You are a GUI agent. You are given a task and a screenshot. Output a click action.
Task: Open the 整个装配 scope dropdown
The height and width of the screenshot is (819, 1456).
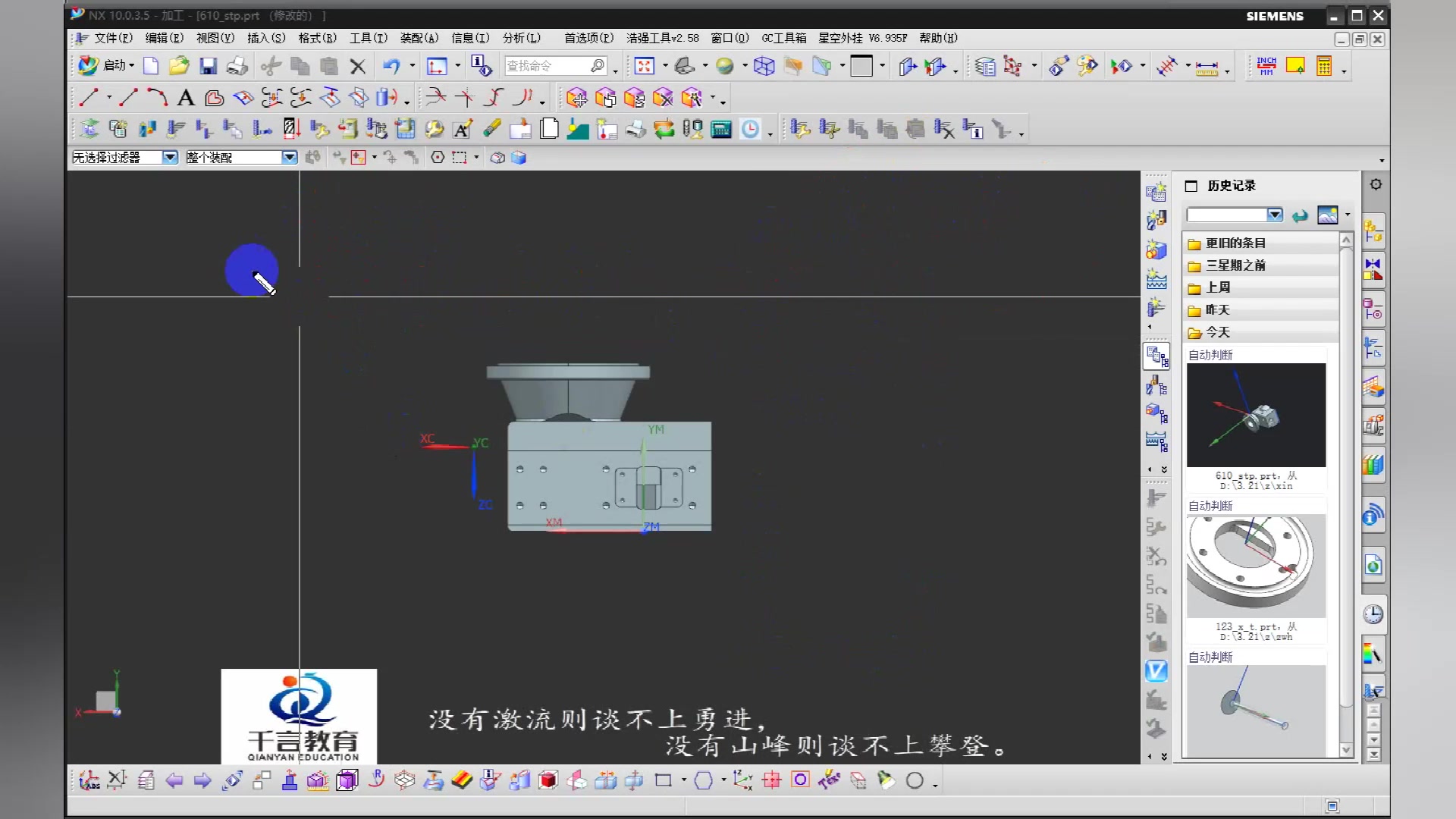pyautogui.click(x=289, y=157)
